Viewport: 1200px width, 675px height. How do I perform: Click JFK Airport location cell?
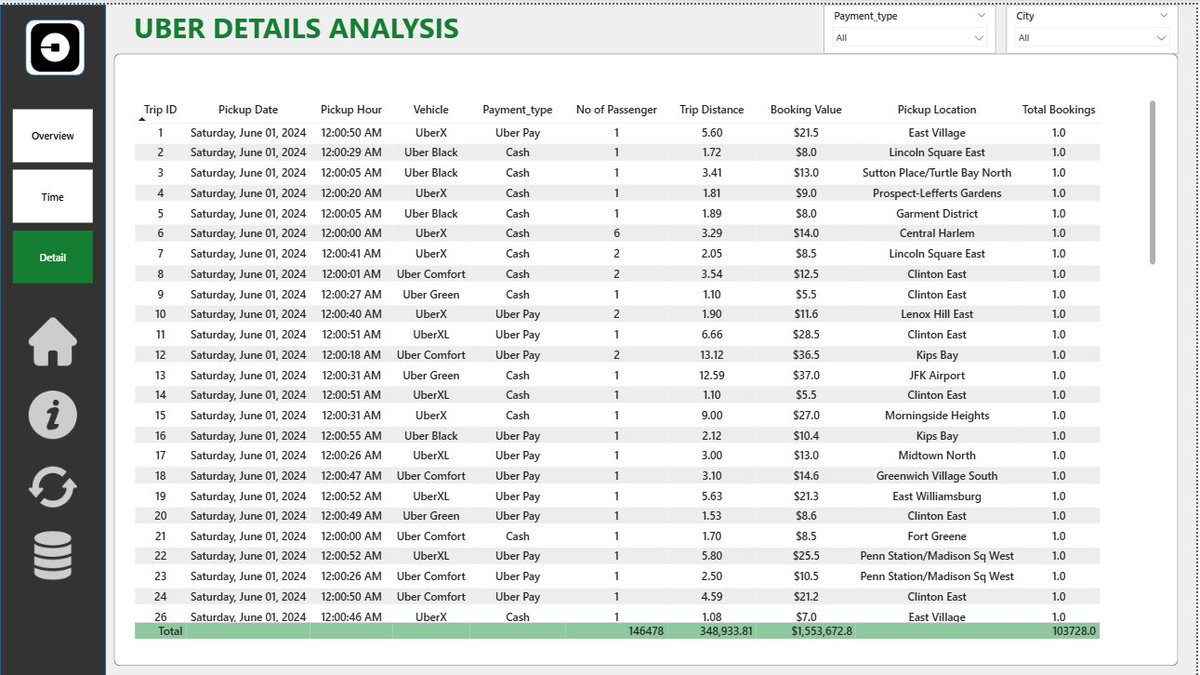tap(937, 375)
